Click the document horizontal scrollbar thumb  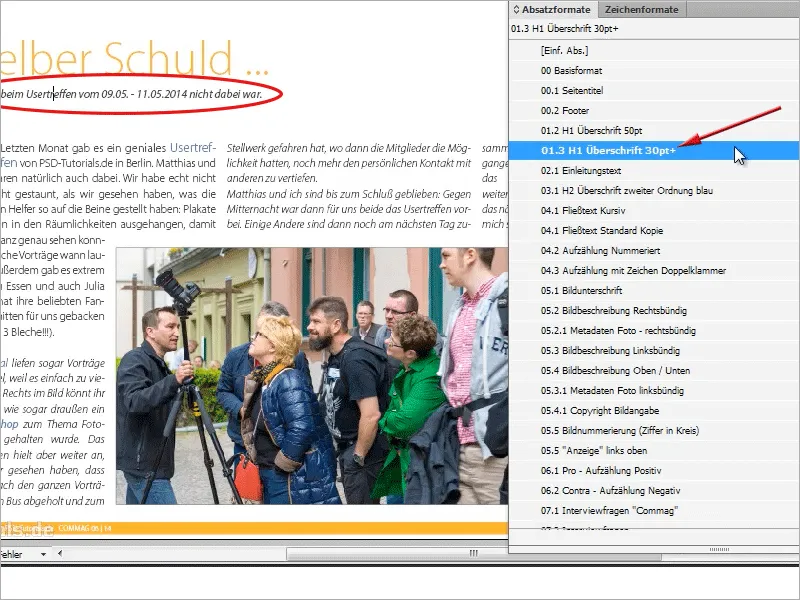(x=473, y=554)
